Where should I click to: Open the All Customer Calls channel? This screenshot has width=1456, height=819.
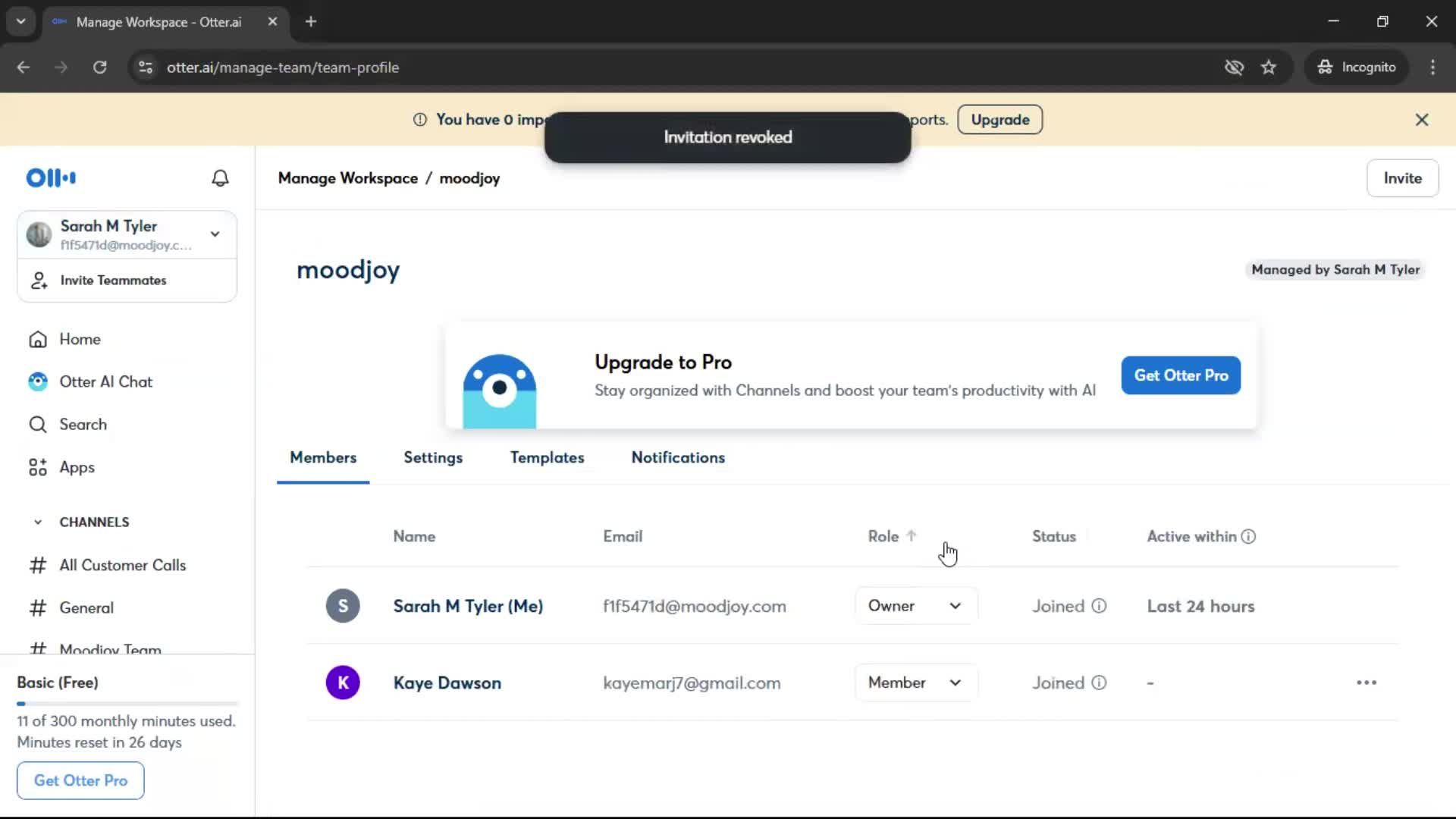[122, 566]
